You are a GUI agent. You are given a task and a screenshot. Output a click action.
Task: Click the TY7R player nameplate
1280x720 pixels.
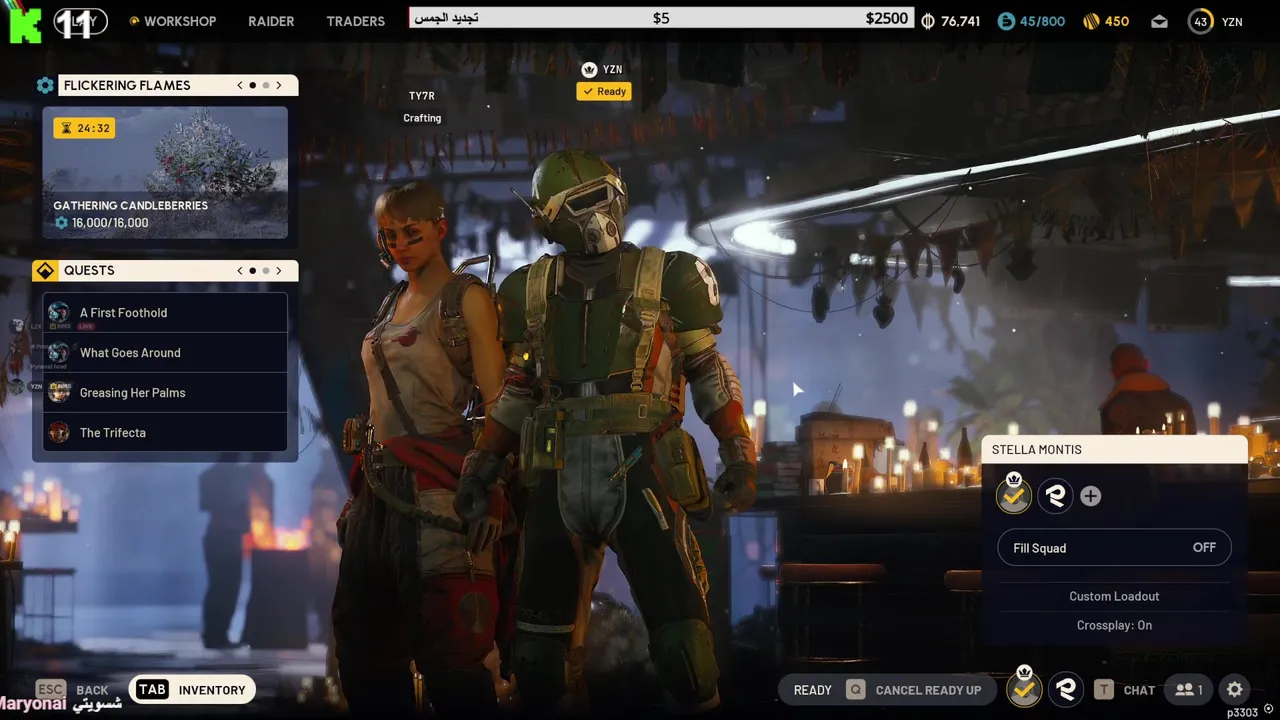tap(422, 96)
